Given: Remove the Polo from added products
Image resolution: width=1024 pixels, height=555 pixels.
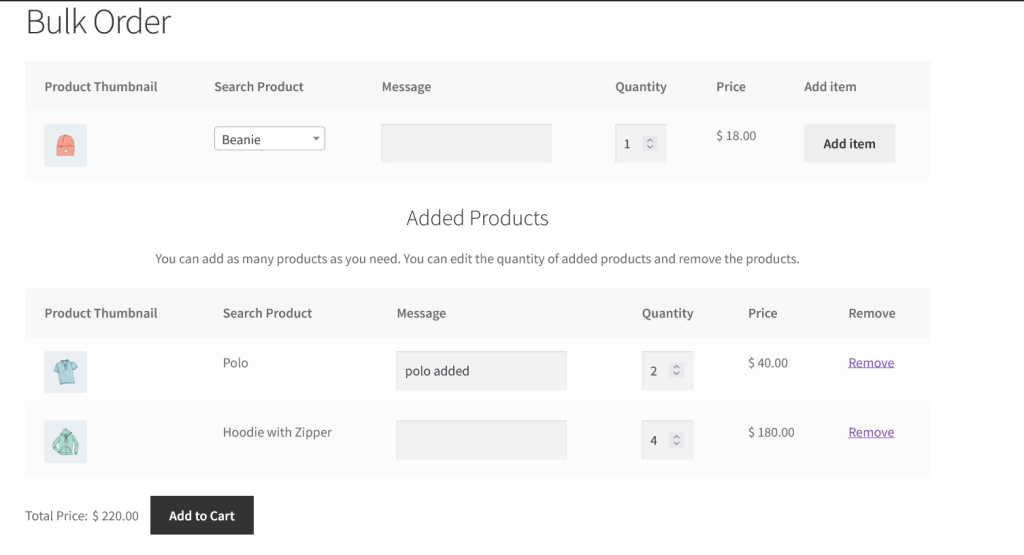Looking at the screenshot, I should [x=871, y=363].
